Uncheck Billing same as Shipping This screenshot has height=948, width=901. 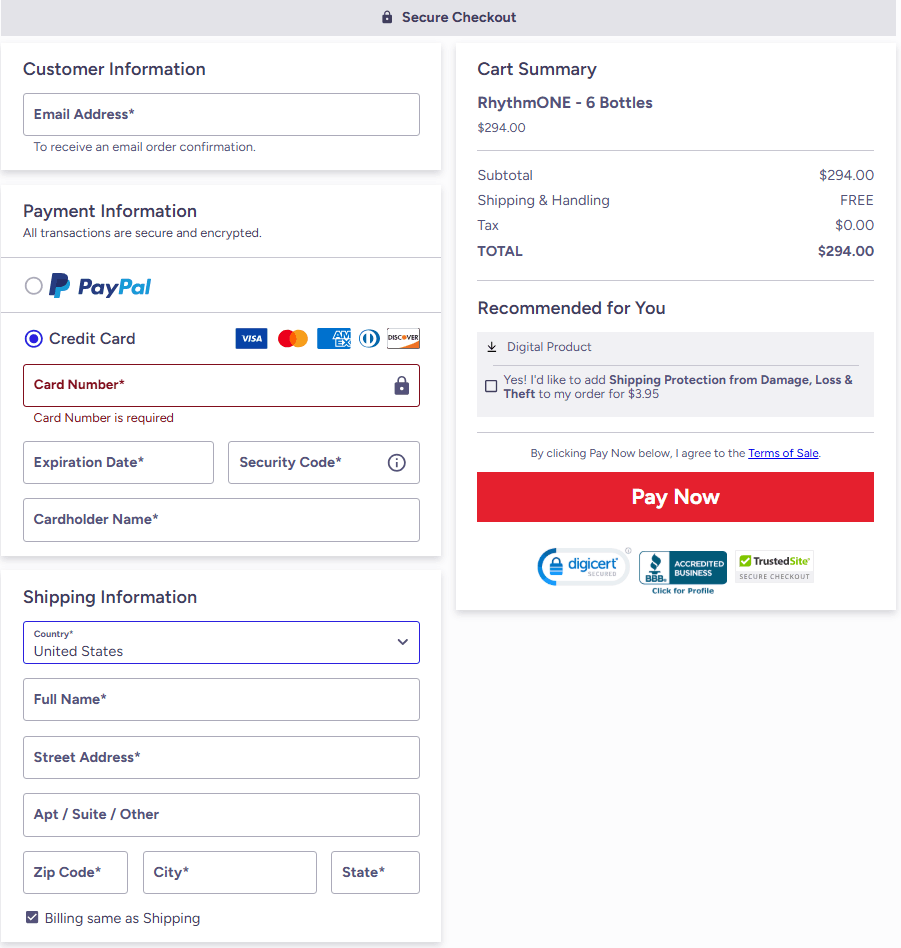click(x=31, y=917)
